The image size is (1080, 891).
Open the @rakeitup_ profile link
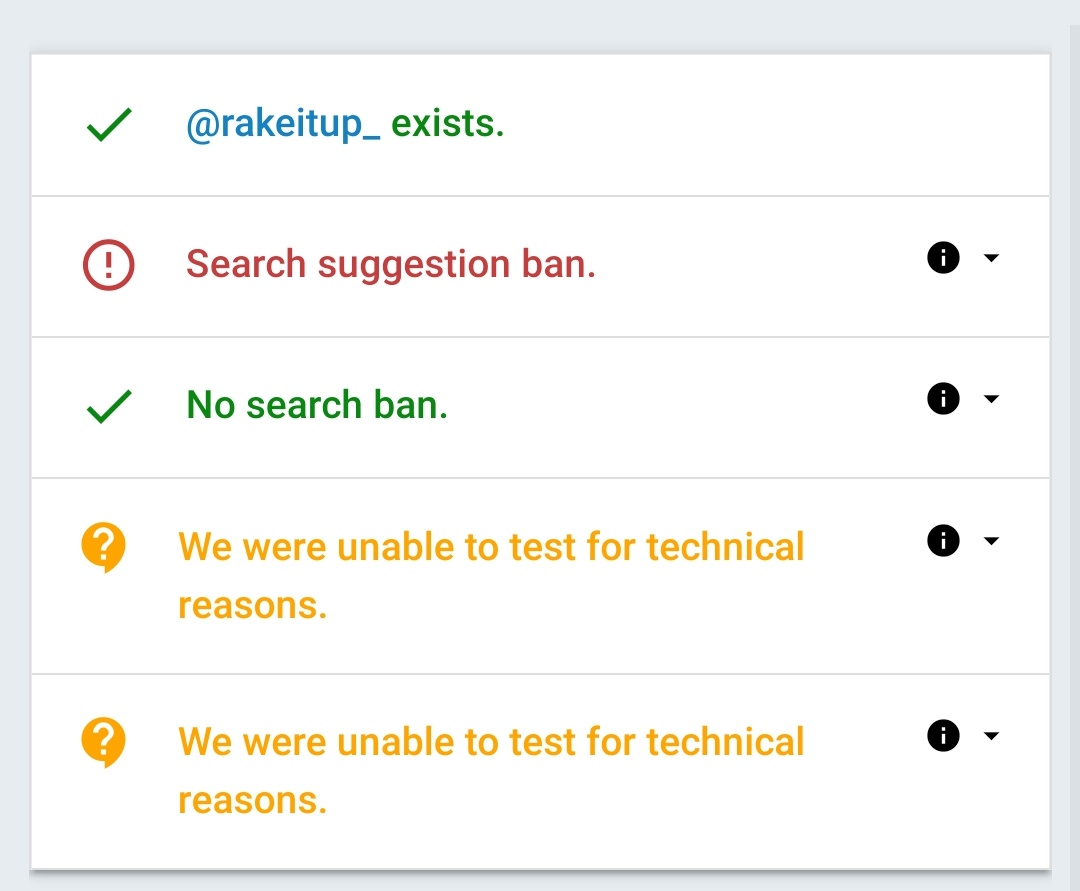(283, 125)
